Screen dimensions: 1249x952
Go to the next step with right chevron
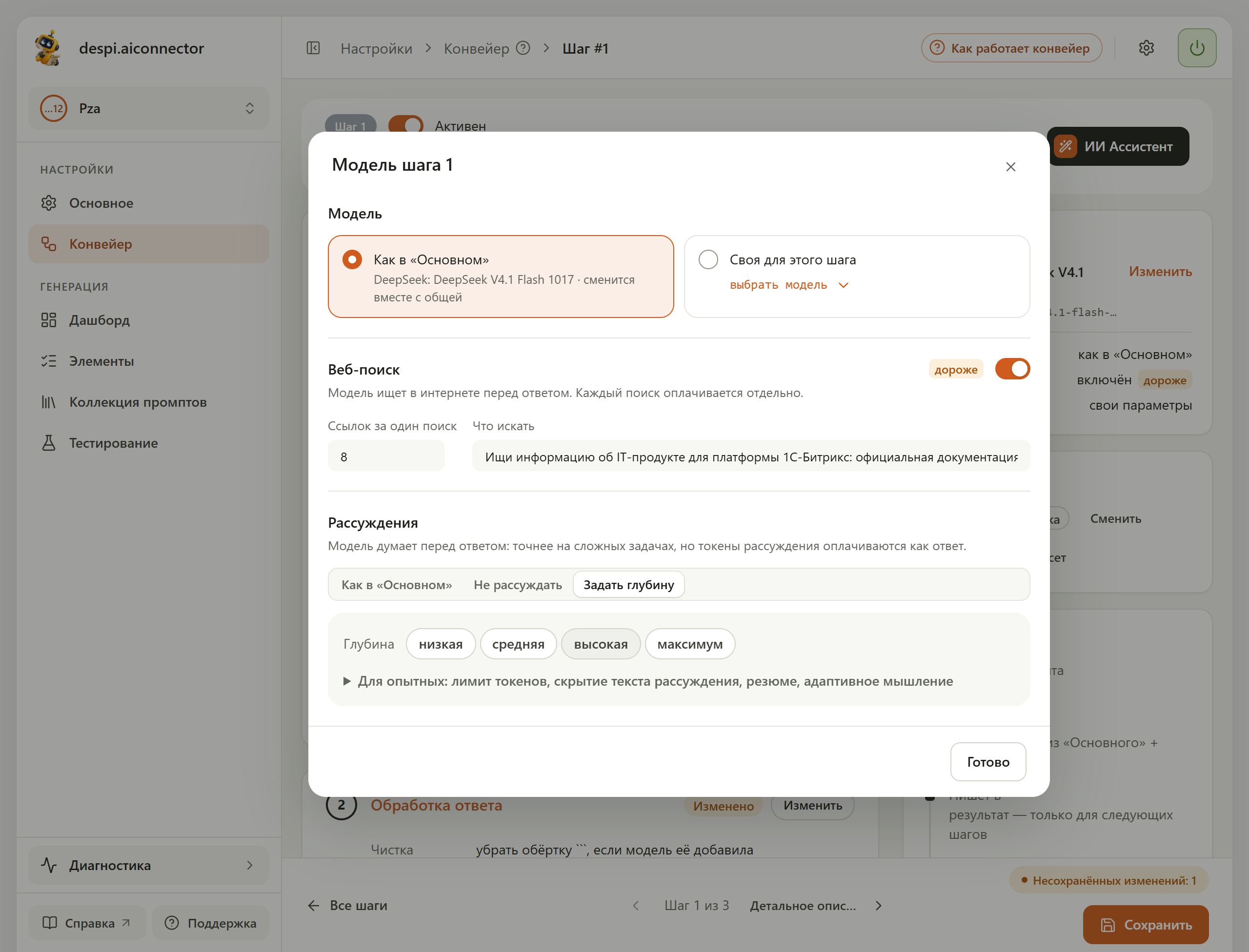878,906
